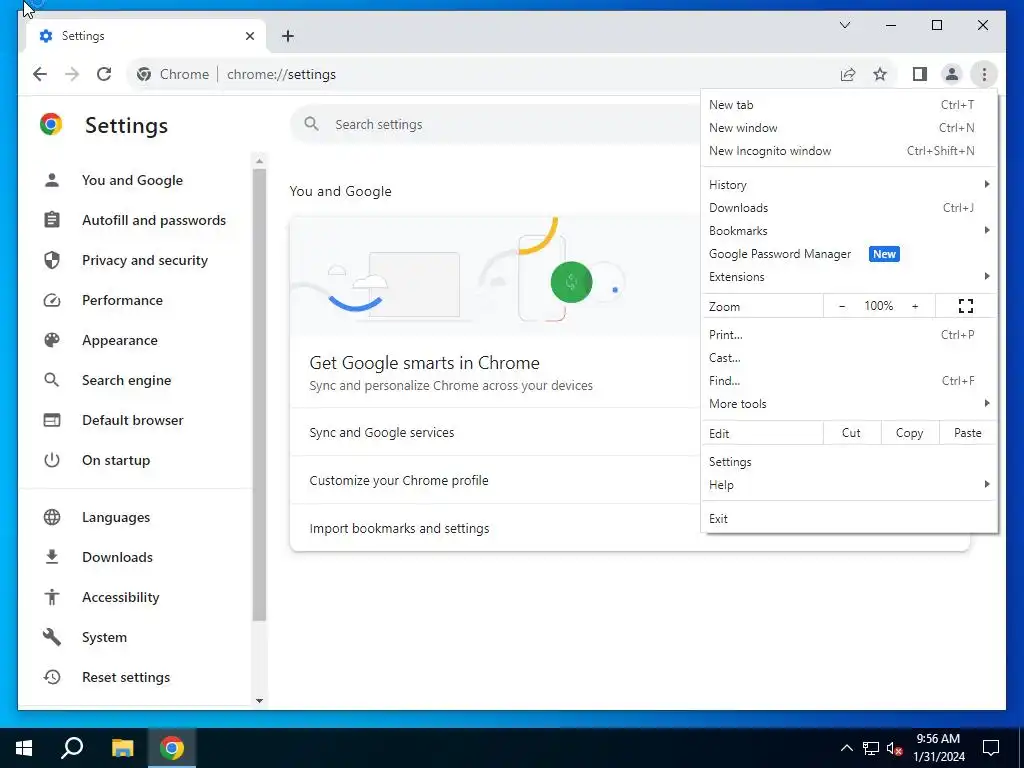The image size is (1024, 768).
Task: Select New tab from the menu
Action: [x=849, y=104]
